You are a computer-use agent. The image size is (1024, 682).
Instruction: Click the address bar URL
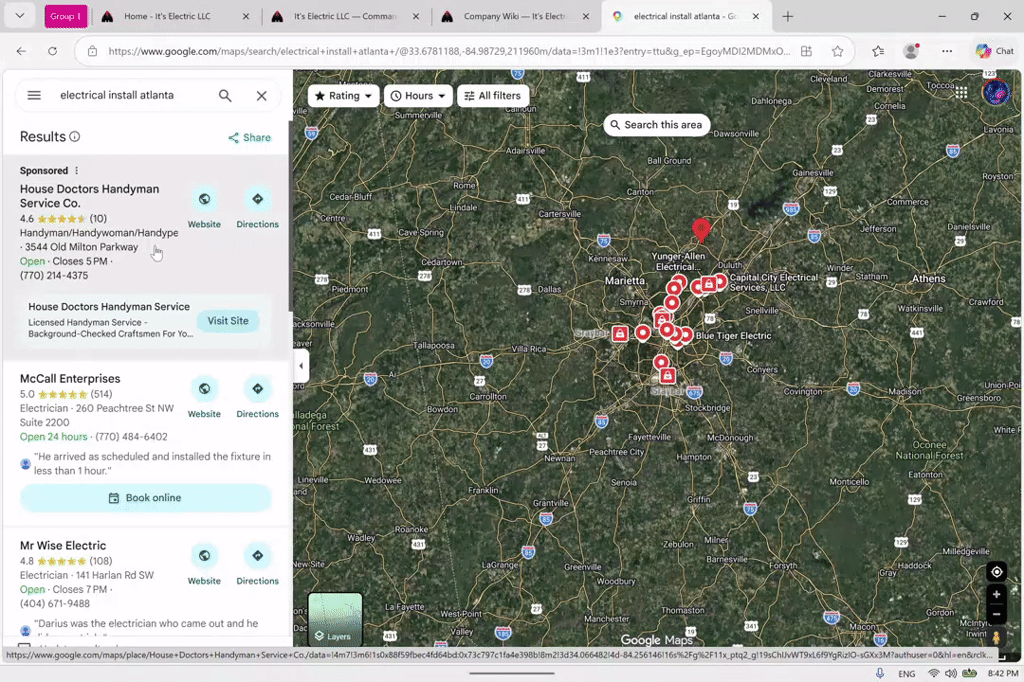(x=449, y=51)
